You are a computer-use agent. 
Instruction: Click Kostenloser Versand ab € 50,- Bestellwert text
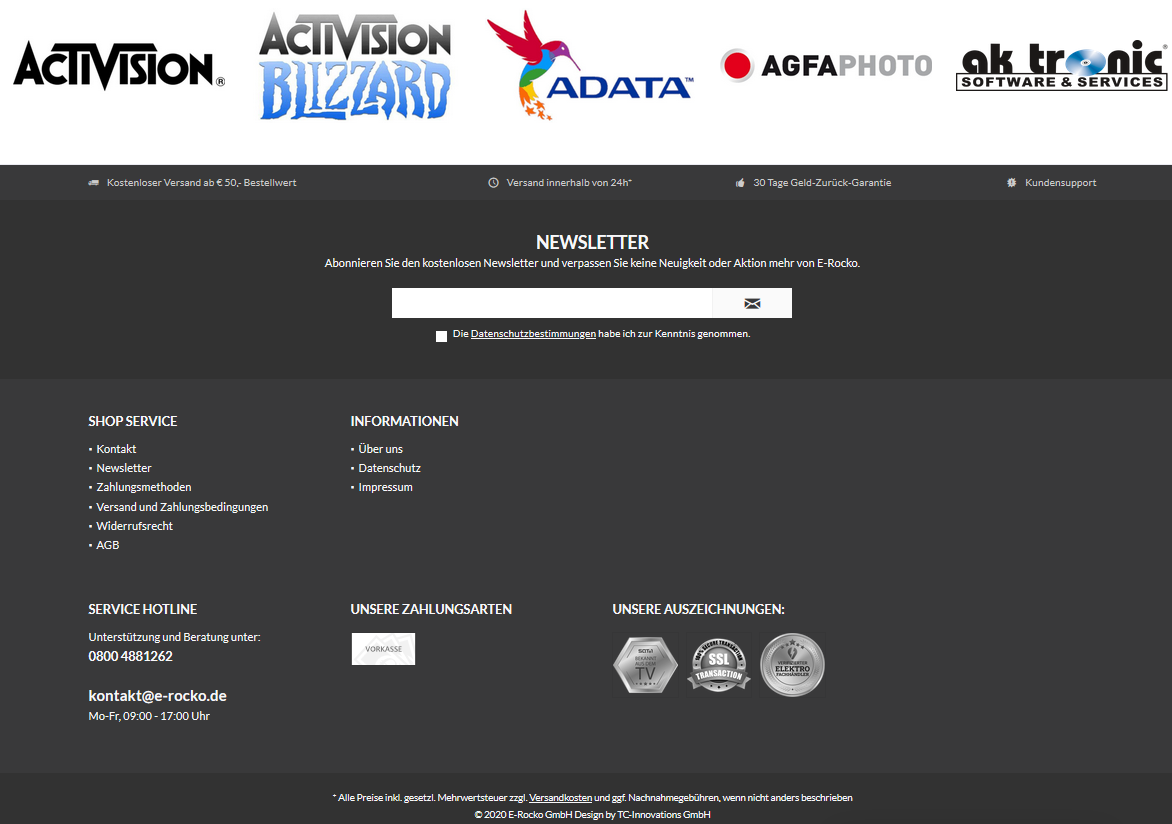pyautogui.click(x=202, y=182)
